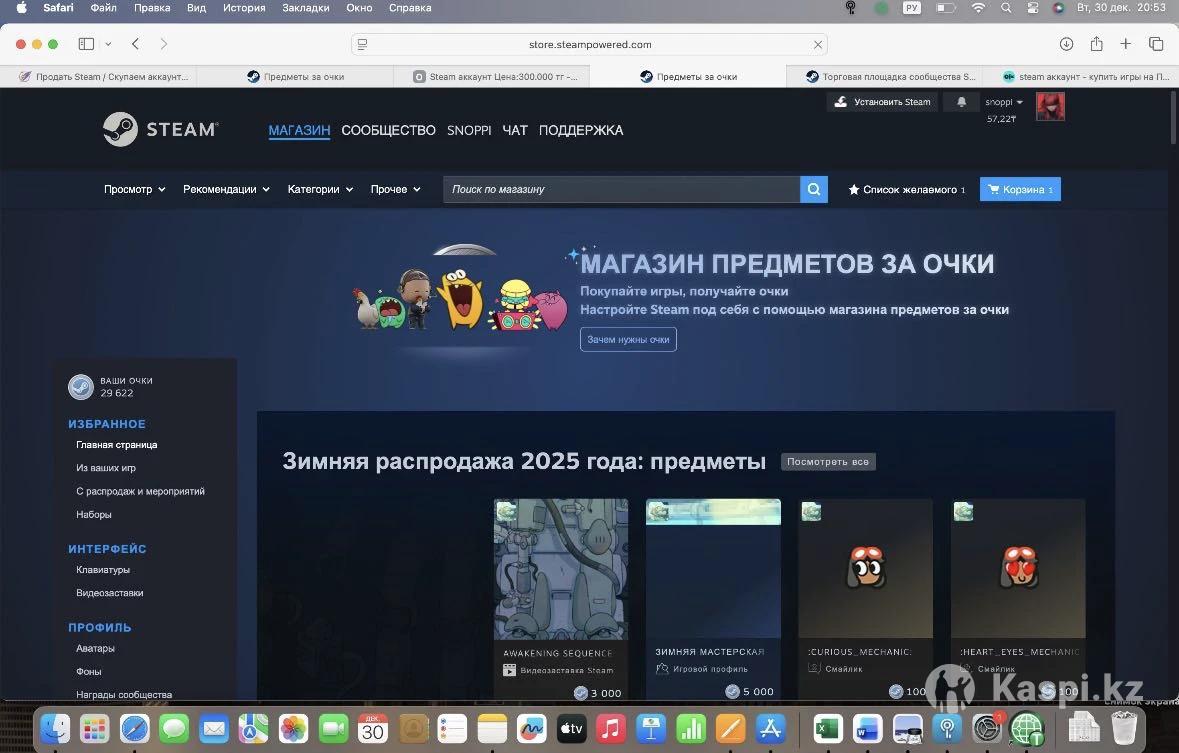Select Аватары in the left sidebar
This screenshot has height=753, width=1179.
95,648
